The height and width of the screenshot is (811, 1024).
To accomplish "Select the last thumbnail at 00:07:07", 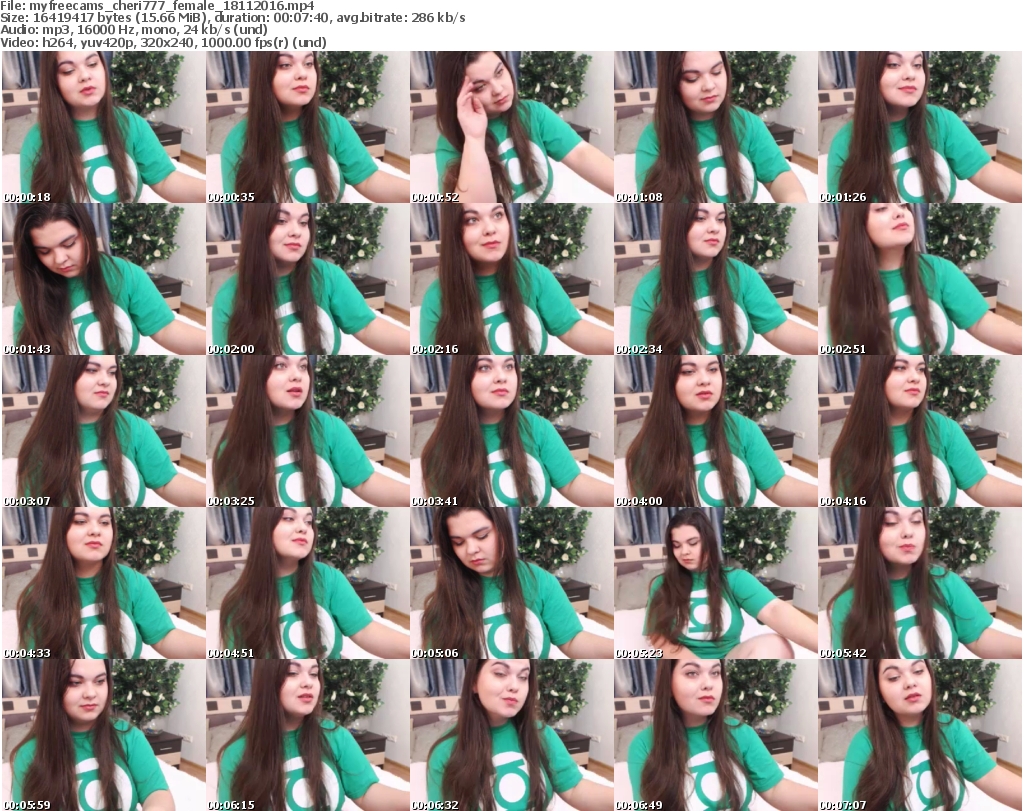I will coord(920,735).
